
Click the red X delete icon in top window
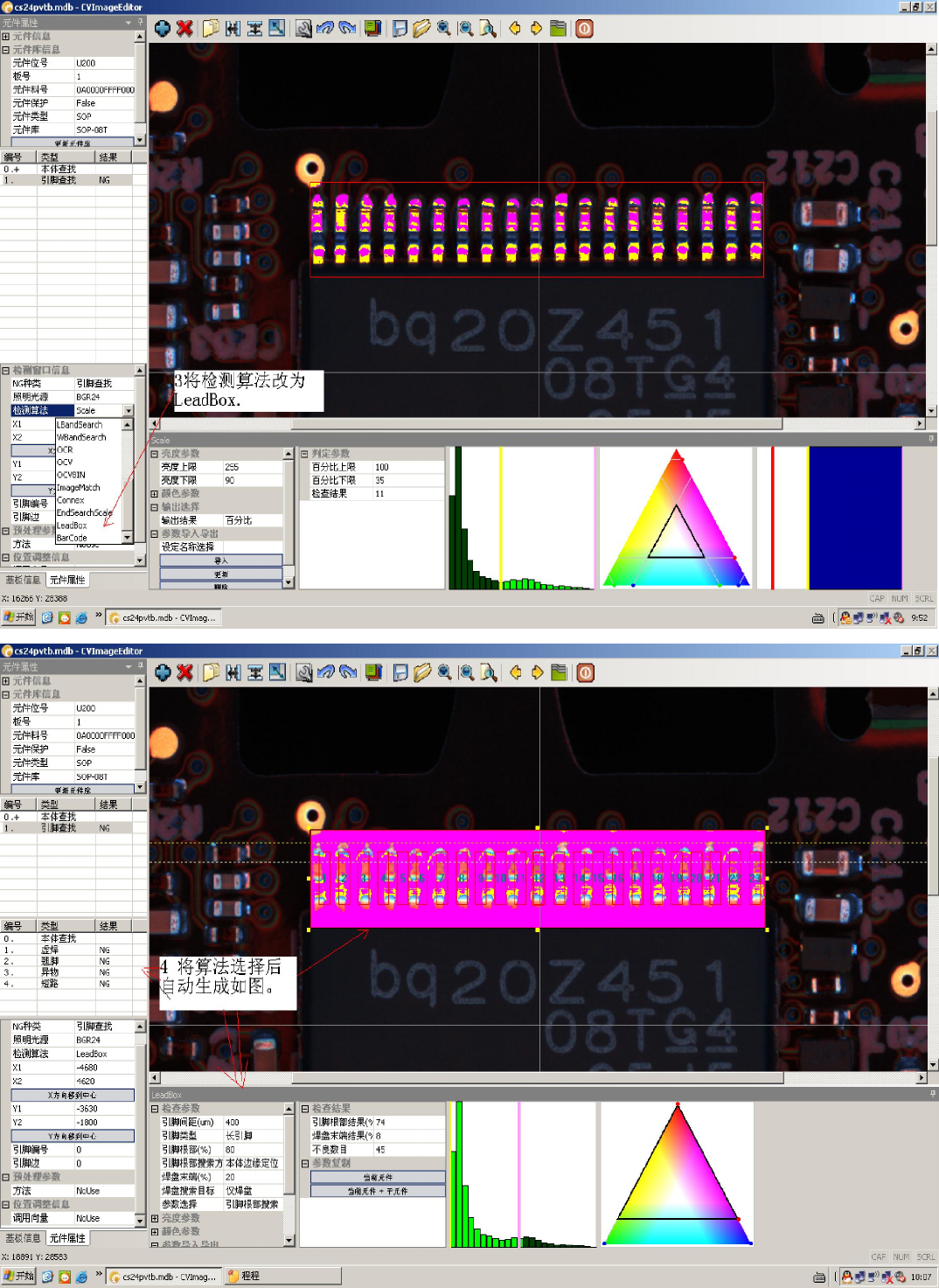[x=184, y=28]
